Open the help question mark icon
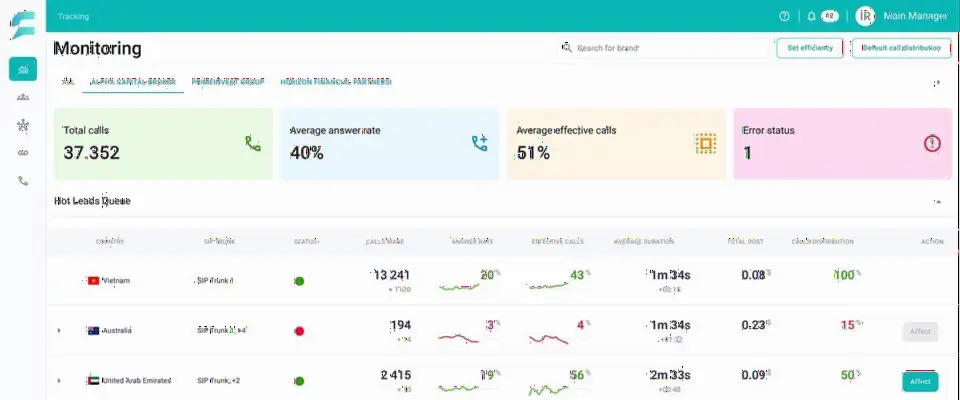960x400 pixels. 784,17
